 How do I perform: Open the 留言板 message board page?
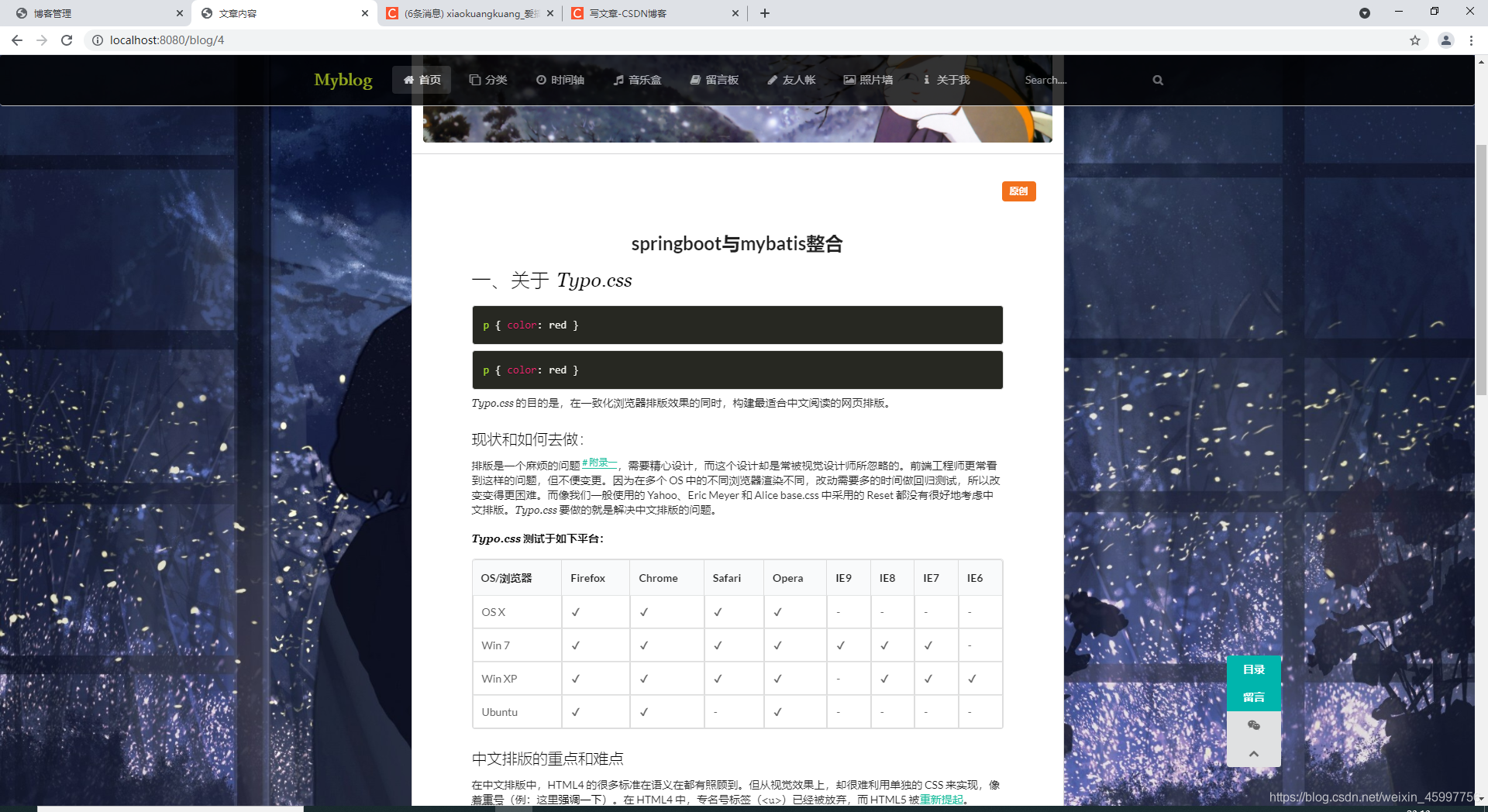(714, 80)
